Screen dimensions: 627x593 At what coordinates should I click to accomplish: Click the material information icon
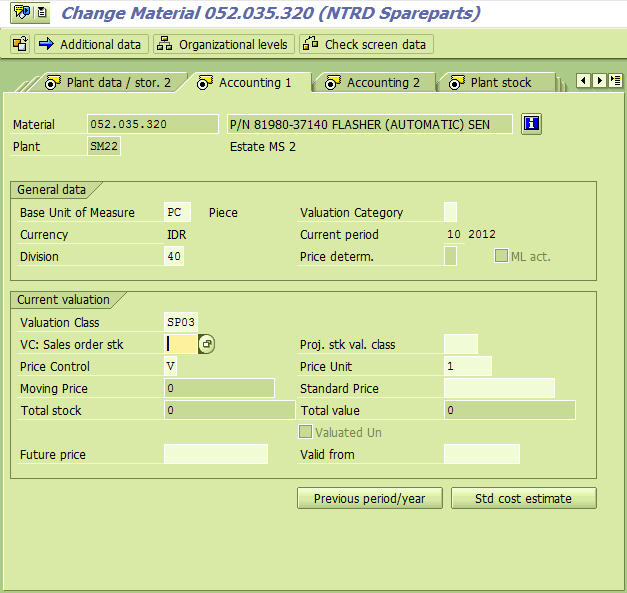pyautogui.click(x=531, y=124)
